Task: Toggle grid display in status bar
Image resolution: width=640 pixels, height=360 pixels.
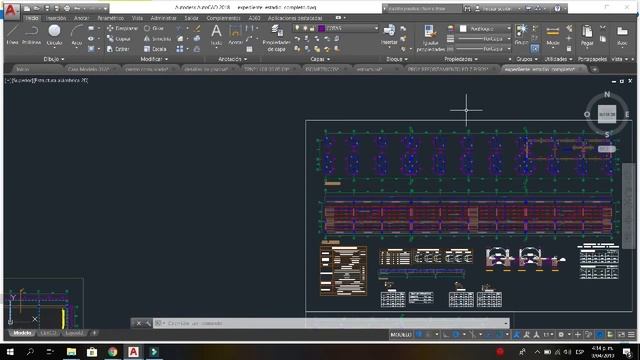Action: (x=419, y=335)
